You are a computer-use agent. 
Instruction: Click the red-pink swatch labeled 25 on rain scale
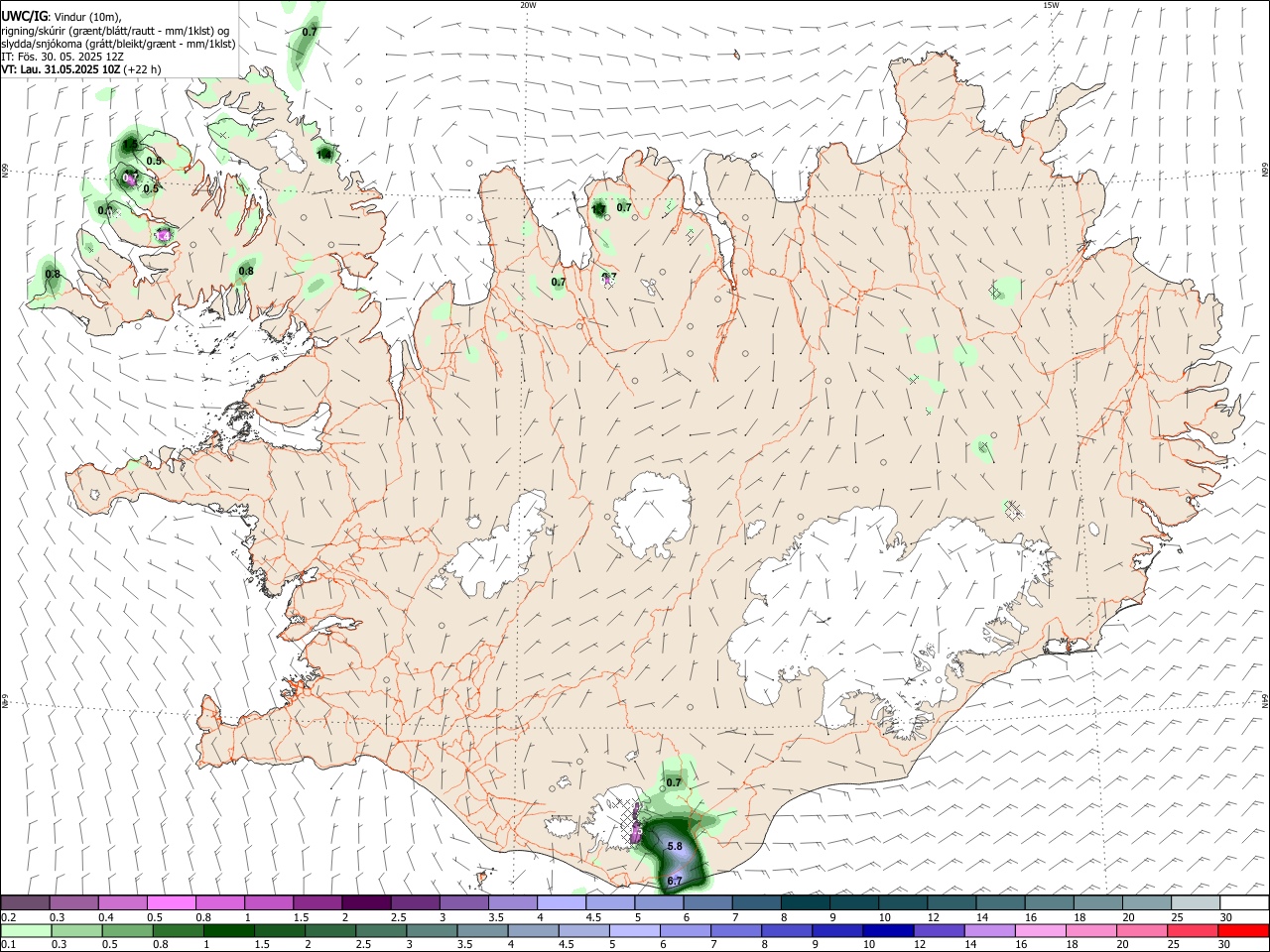(x=1193, y=931)
